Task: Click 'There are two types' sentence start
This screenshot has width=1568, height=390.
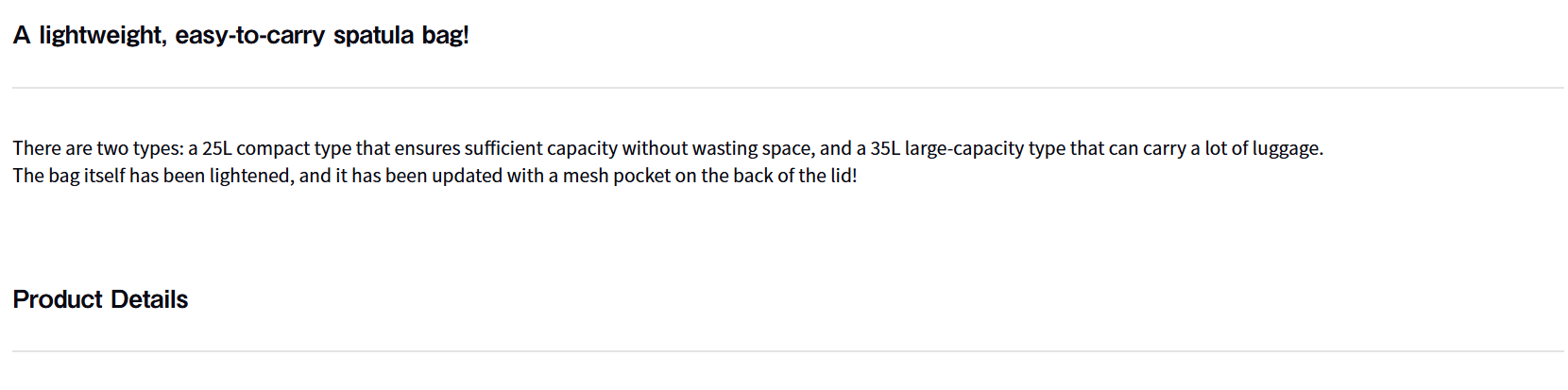Action: coord(96,148)
